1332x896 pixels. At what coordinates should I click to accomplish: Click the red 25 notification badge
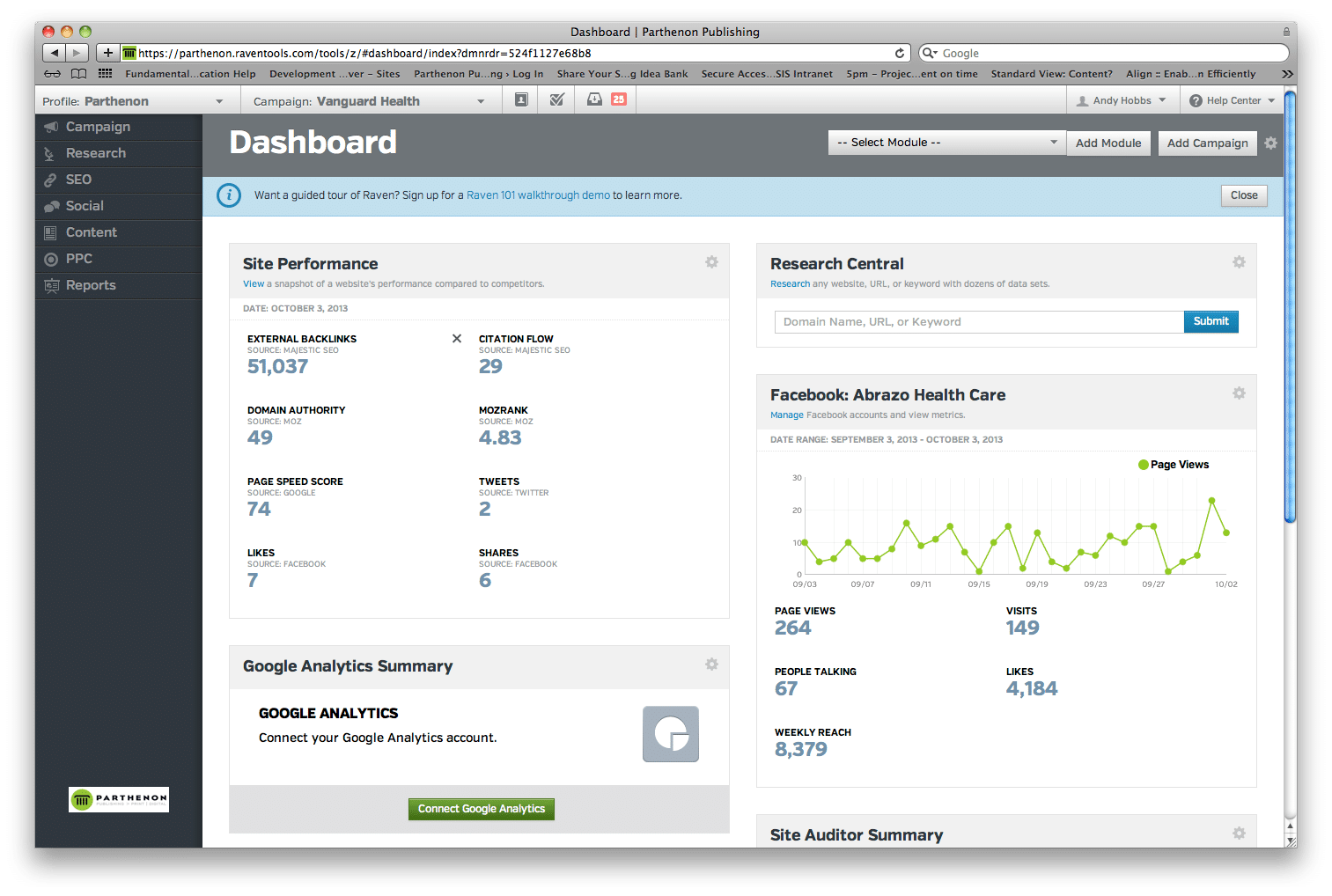pyautogui.click(x=619, y=99)
